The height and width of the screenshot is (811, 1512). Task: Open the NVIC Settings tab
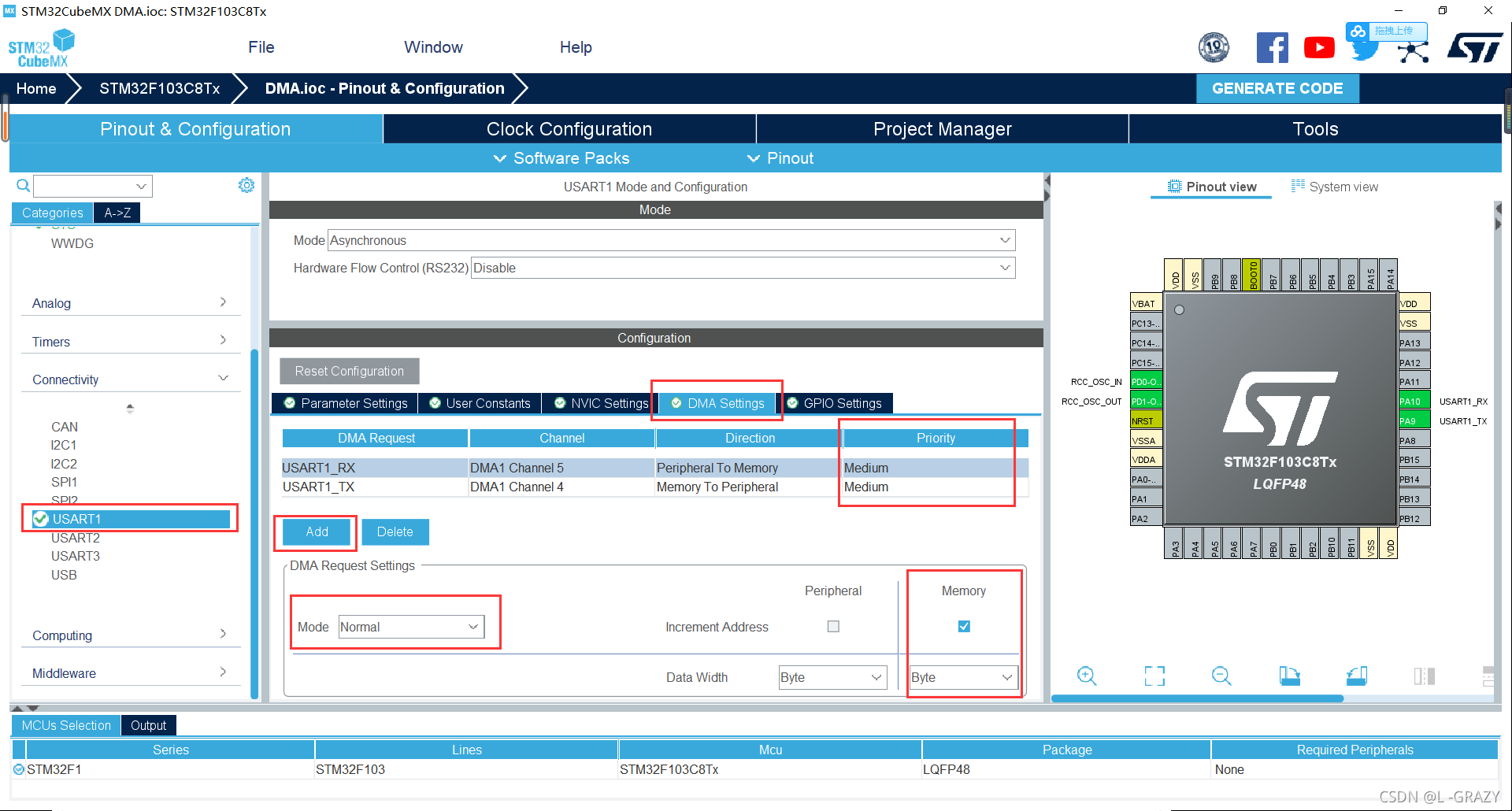pos(601,403)
